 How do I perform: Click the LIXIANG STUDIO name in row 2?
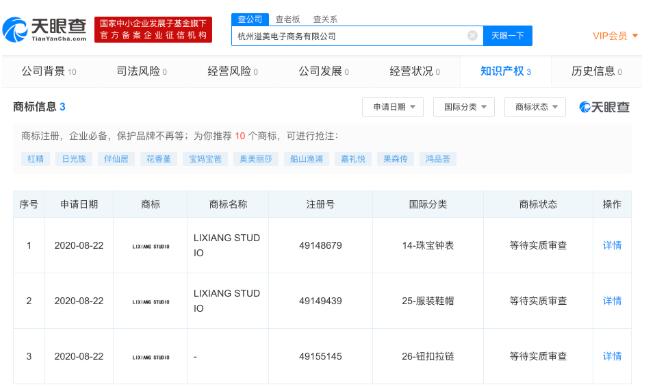pyautogui.click(x=227, y=301)
